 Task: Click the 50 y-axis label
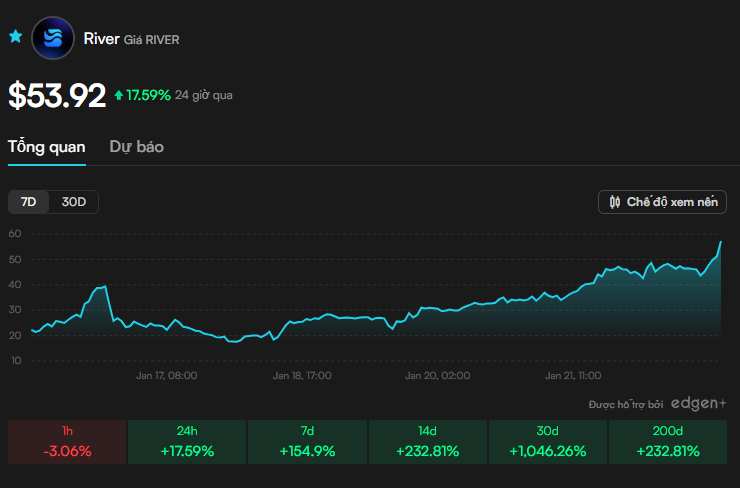15,260
